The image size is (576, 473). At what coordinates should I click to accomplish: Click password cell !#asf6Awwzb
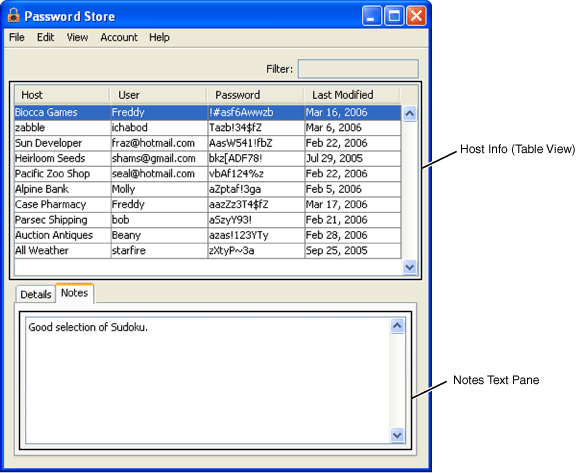pyautogui.click(x=256, y=112)
